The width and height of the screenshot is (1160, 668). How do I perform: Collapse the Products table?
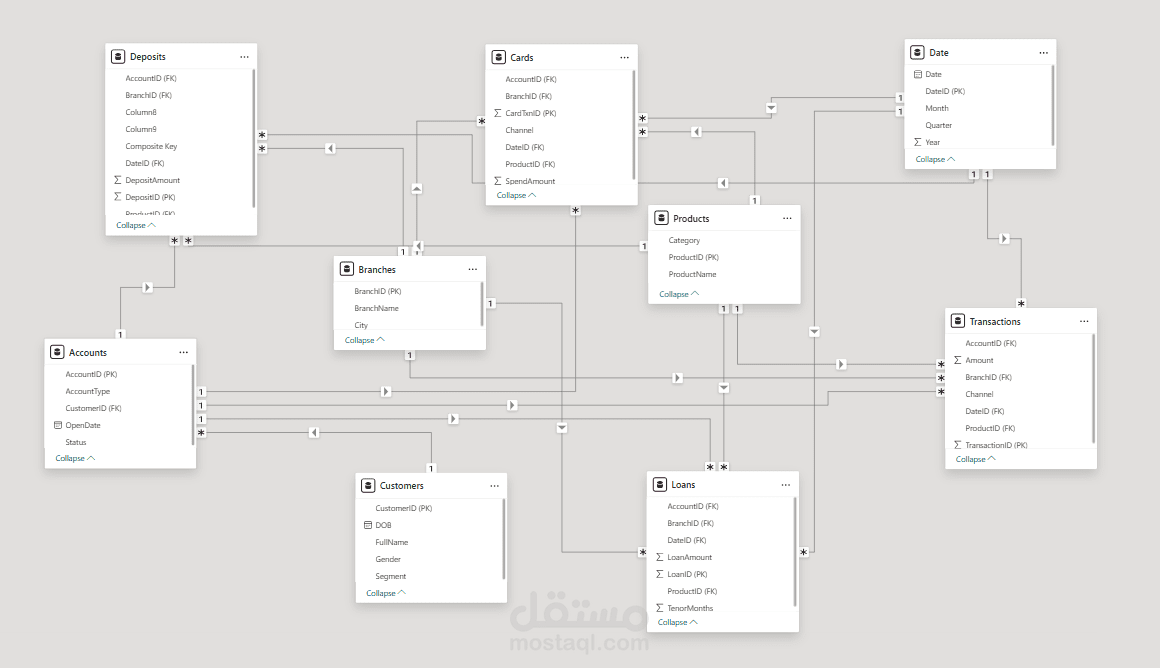click(677, 293)
